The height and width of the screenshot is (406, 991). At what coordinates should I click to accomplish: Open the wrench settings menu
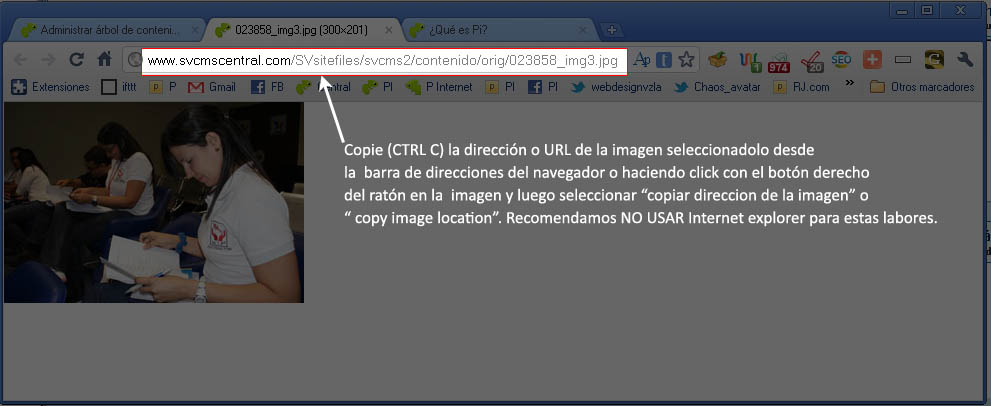point(965,60)
